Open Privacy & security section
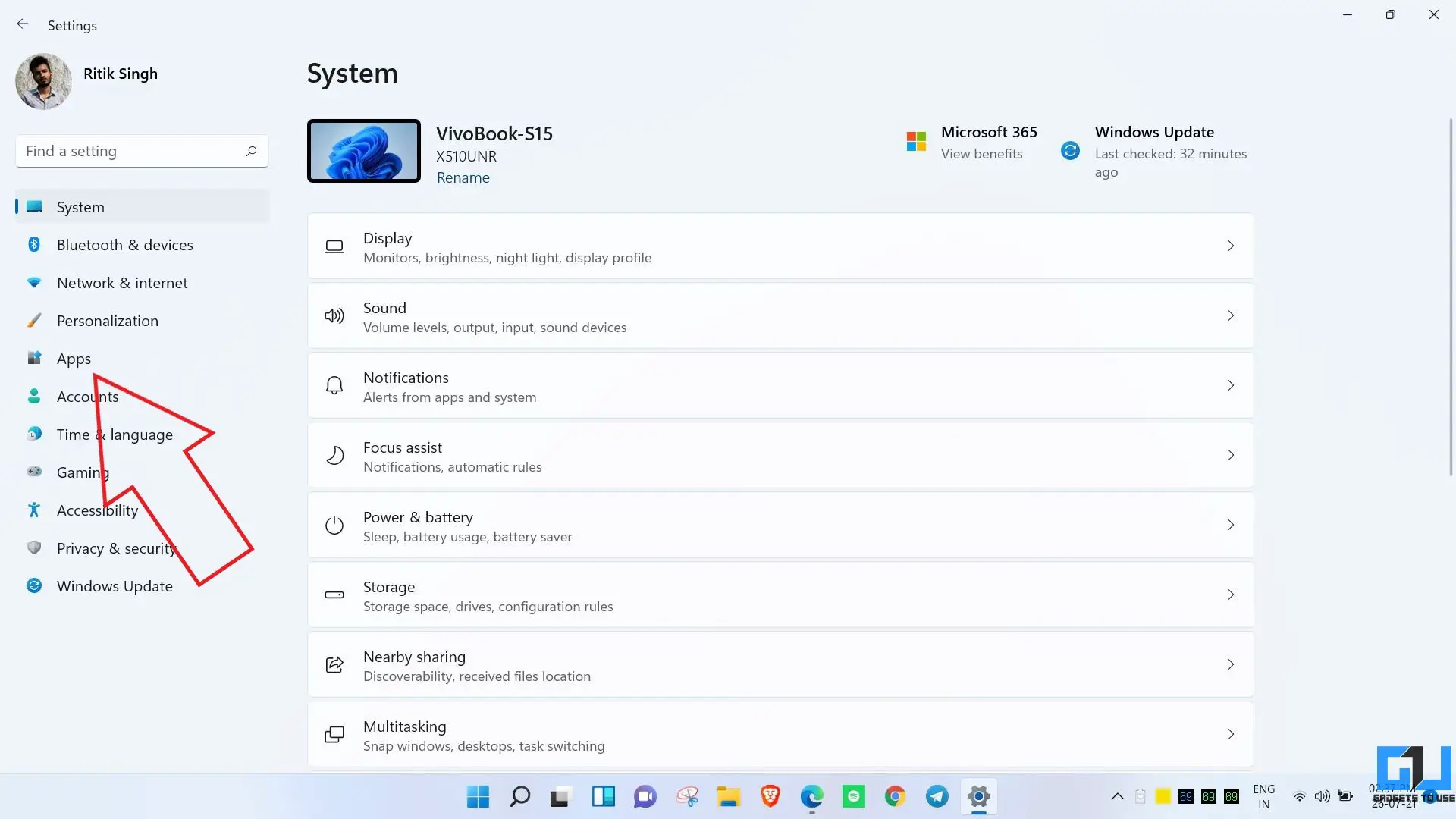1456x819 pixels. tap(142, 548)
